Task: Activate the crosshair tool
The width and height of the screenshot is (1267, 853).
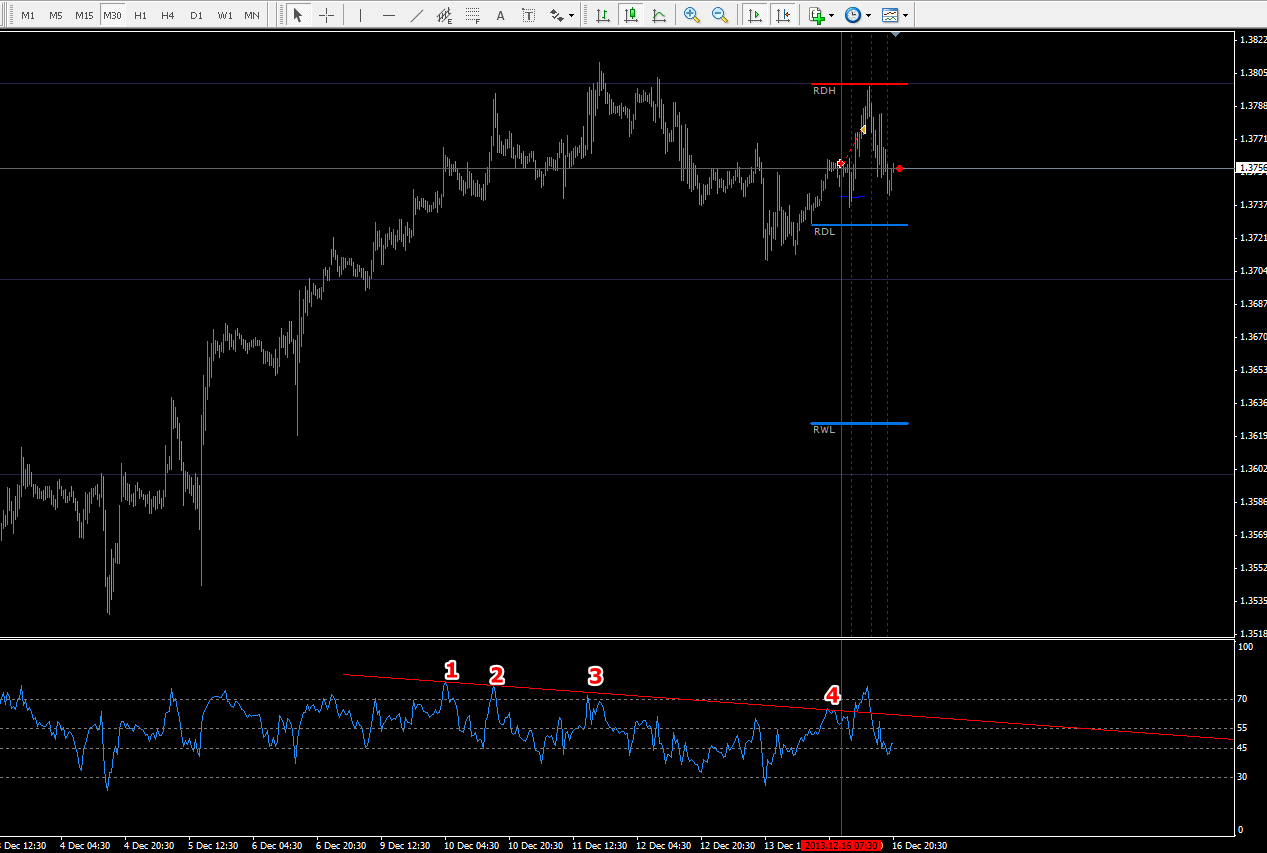Action: (326, 15)
